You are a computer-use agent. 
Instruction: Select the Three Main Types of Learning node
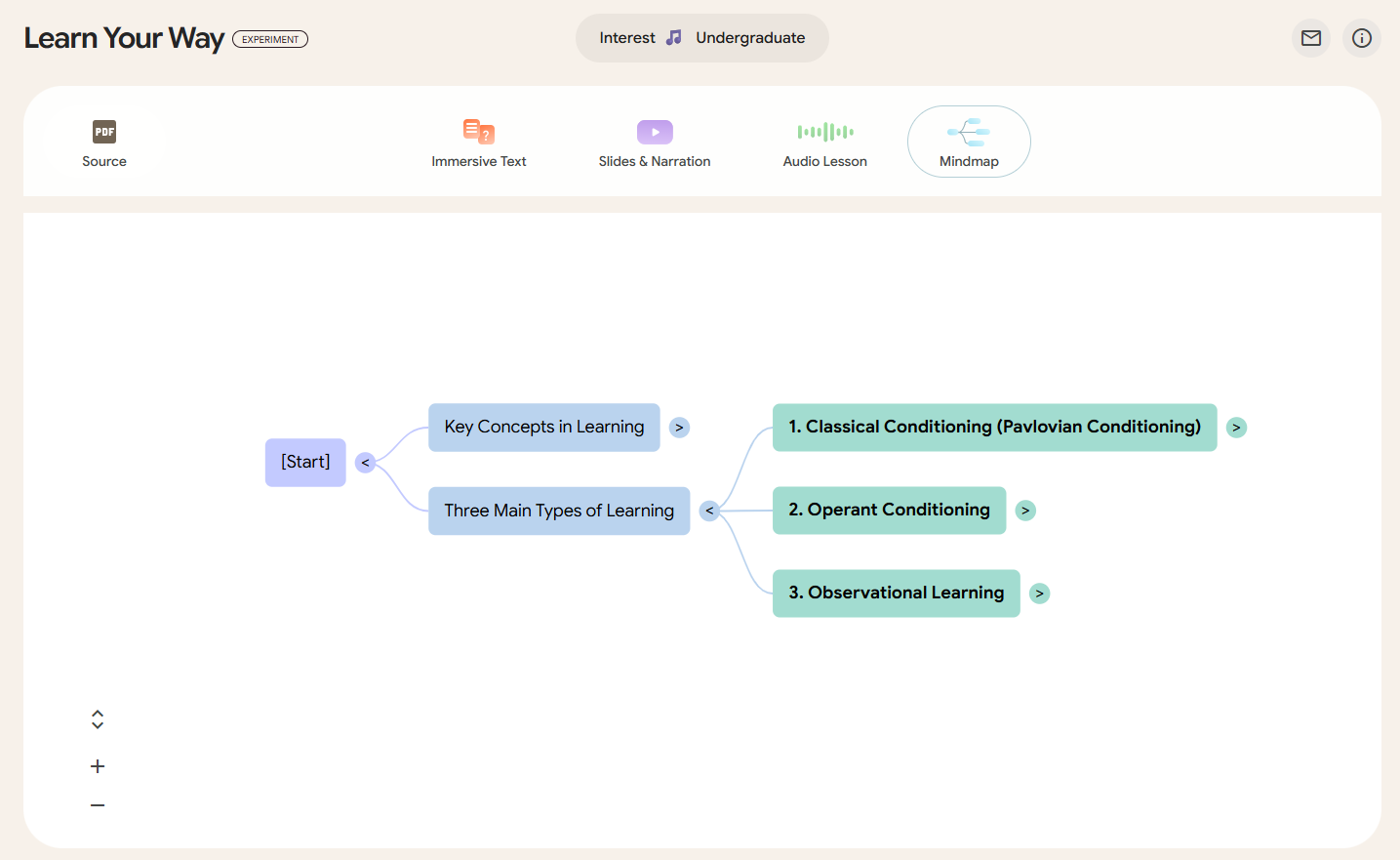pos(558,510)
